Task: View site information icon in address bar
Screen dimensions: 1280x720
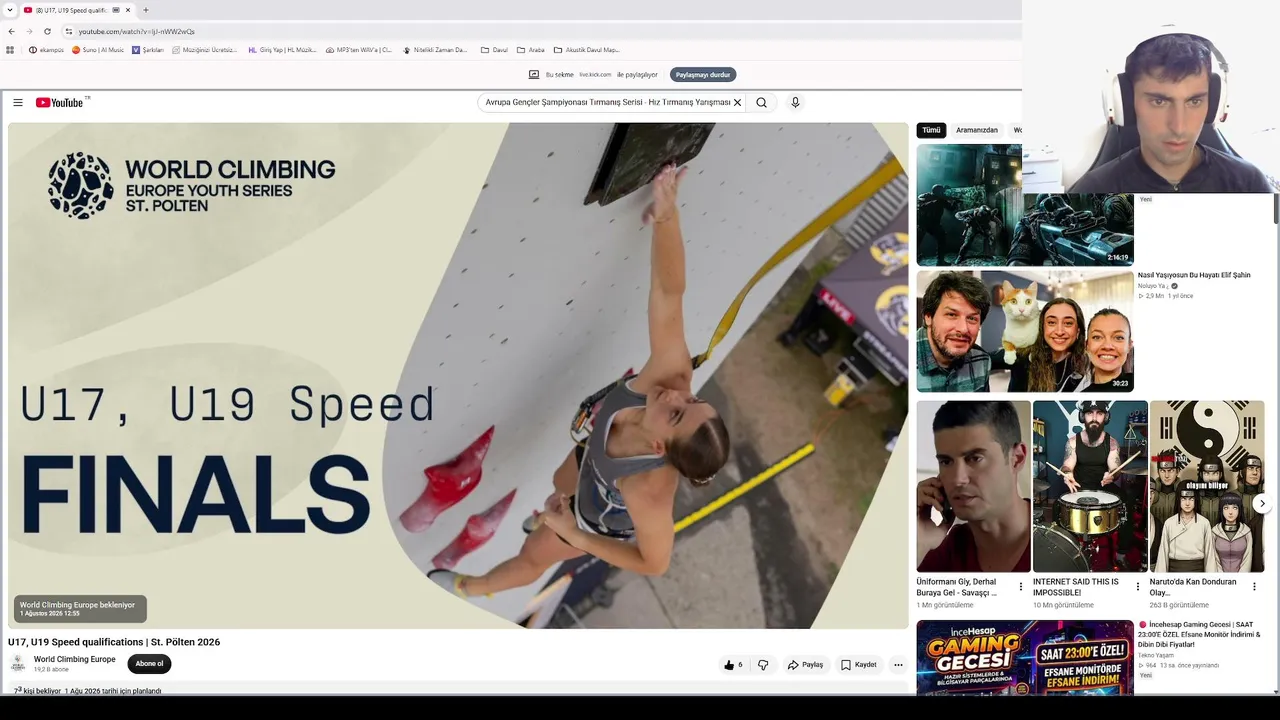Action: click(x=68, y=31)
